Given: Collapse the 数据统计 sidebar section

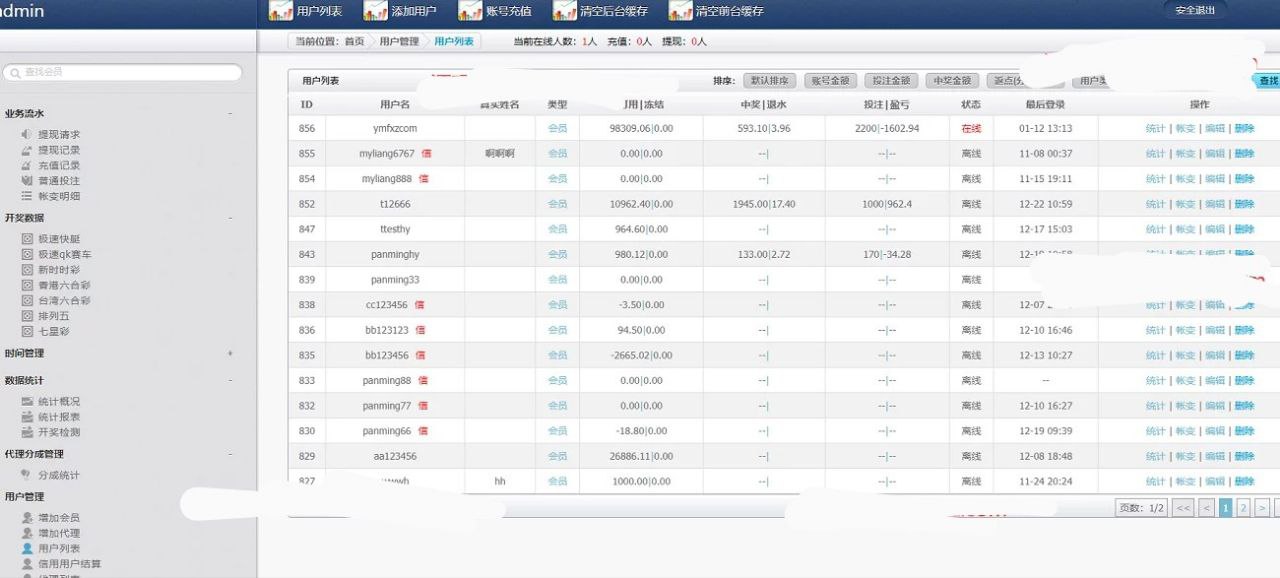Looking at the screenshot, I should pos(230,381).
